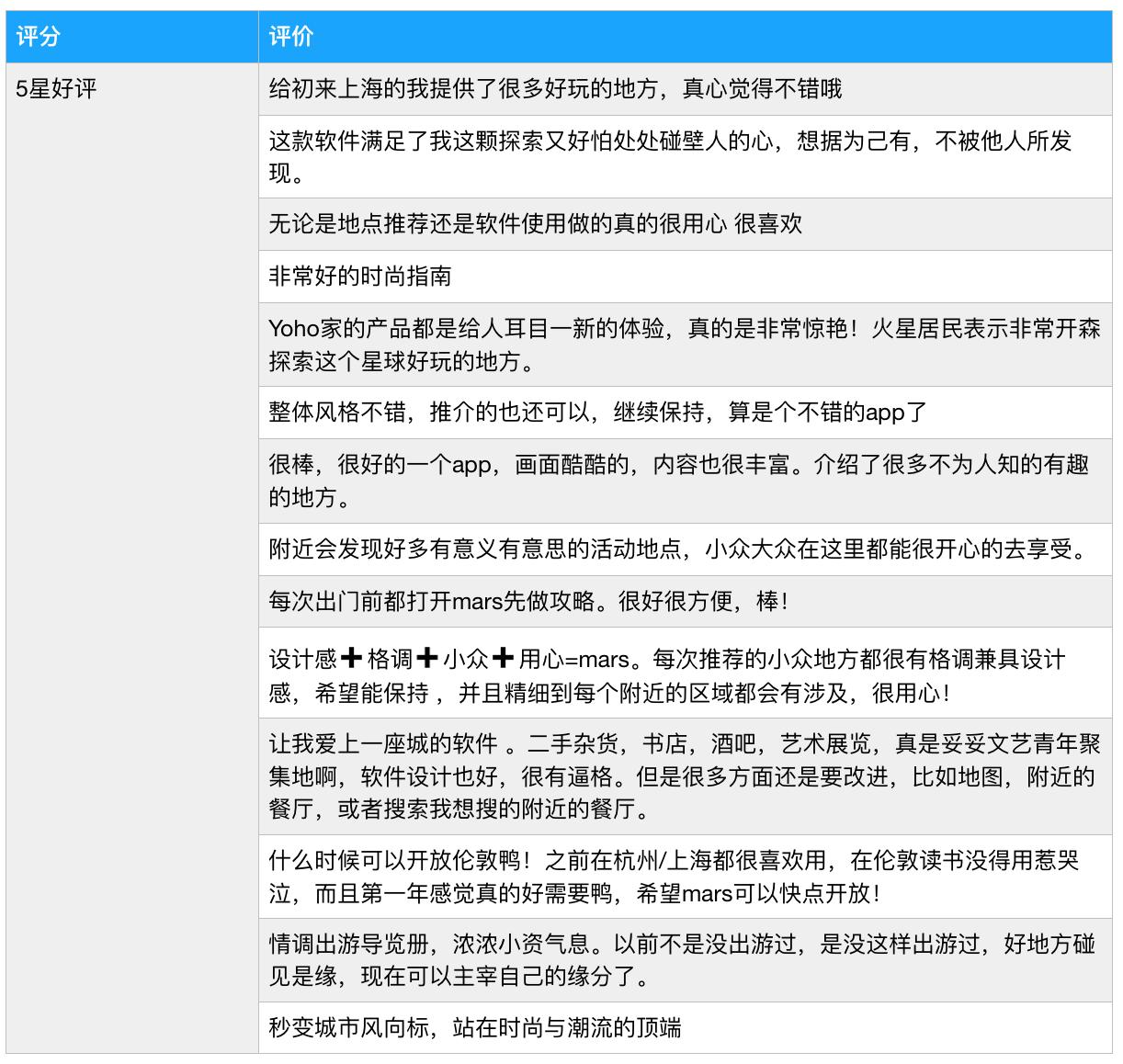The image size is (1123, 1064).
Task: Click the review about 打开mars先做攻略
Action: tap(527, 601)
